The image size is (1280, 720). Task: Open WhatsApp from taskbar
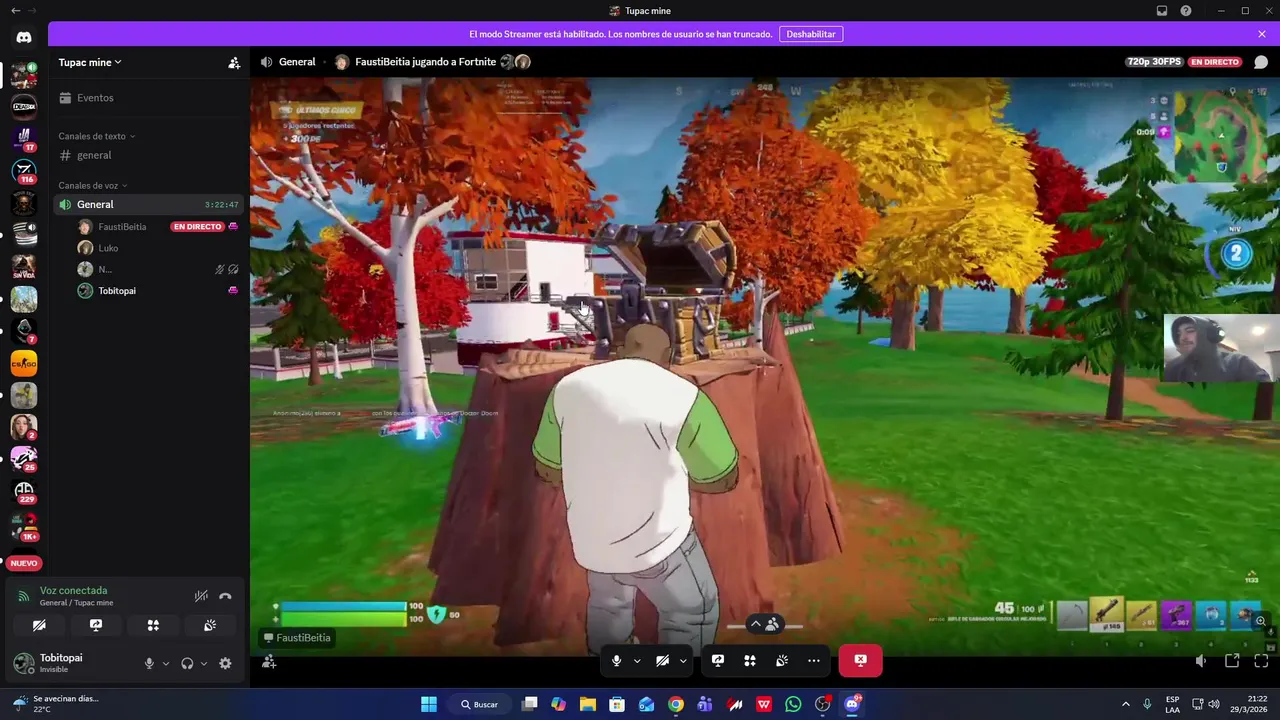coord(793,704)
